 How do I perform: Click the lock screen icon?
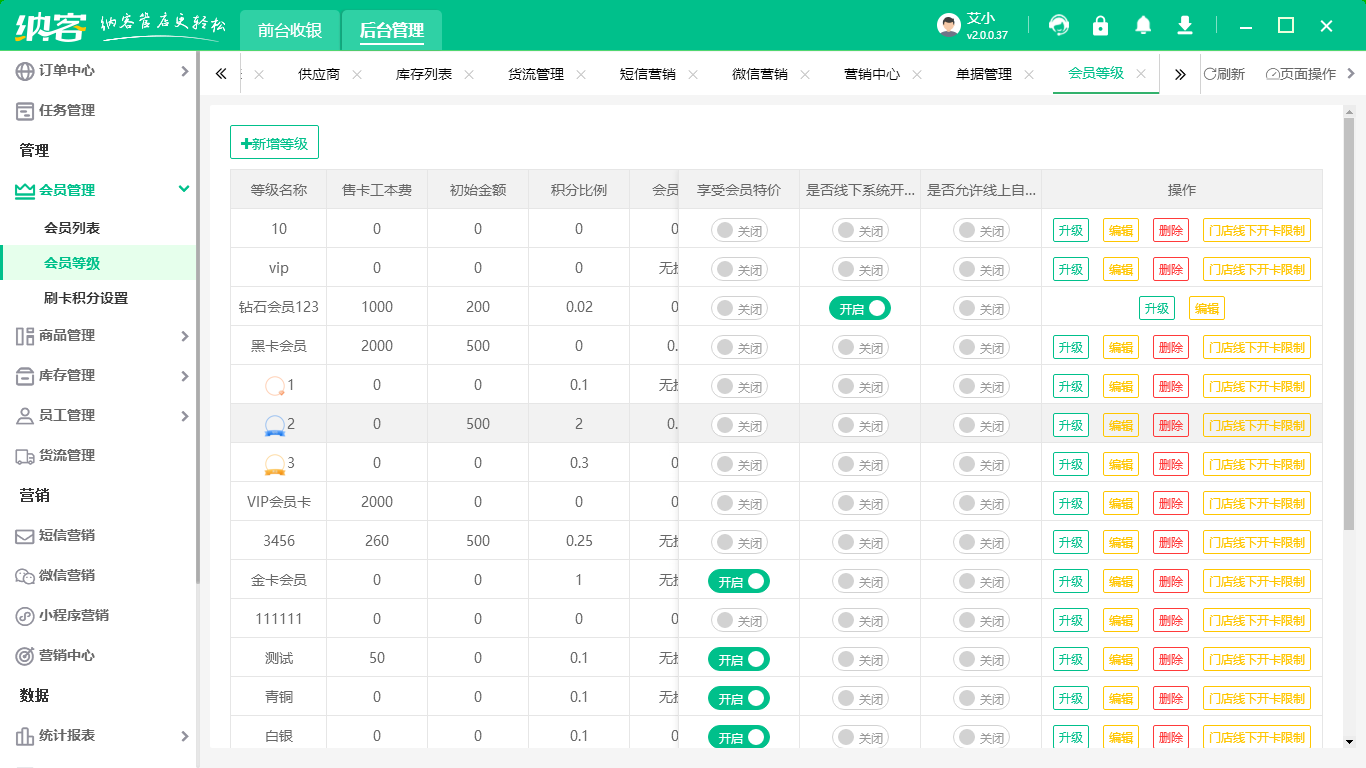point(1100,25)
